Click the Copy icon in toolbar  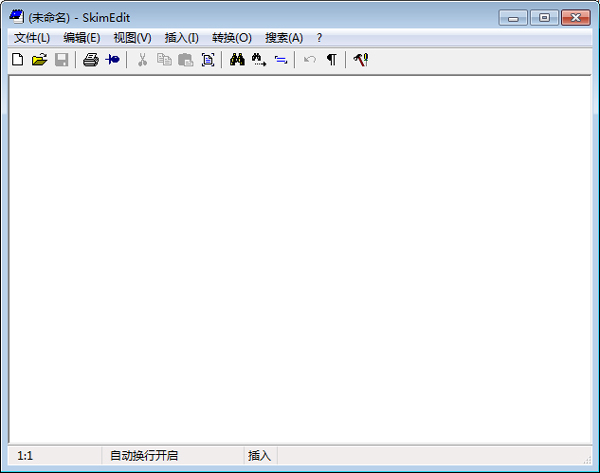tap(164, 60)
